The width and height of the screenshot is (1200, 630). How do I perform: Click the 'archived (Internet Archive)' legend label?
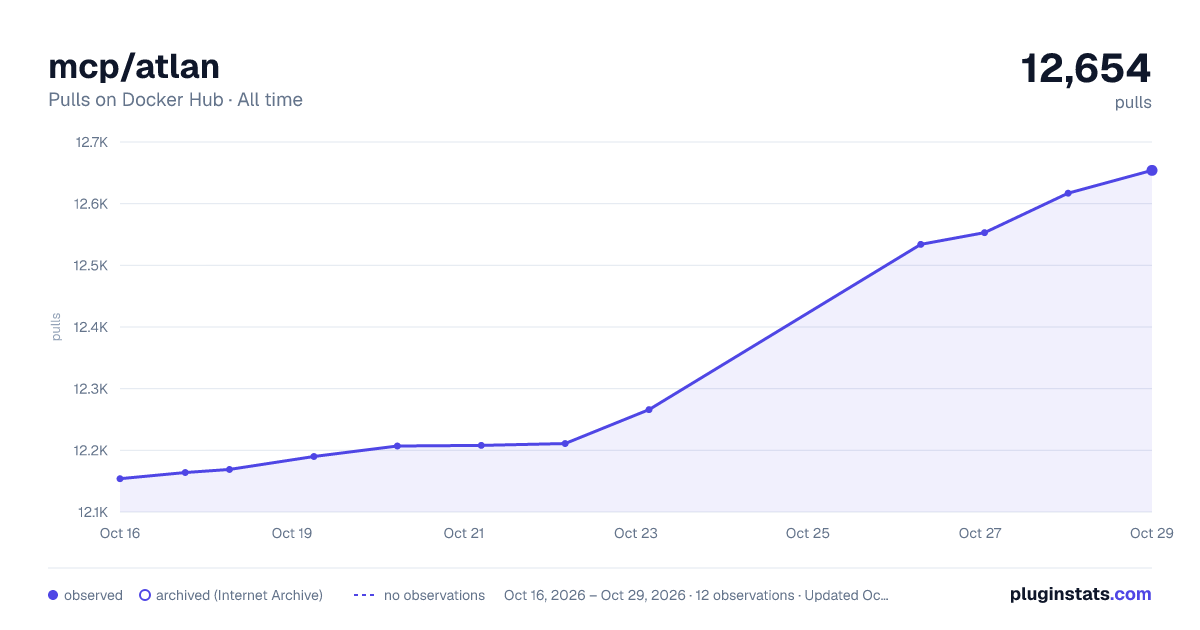(x=239, y=595)
